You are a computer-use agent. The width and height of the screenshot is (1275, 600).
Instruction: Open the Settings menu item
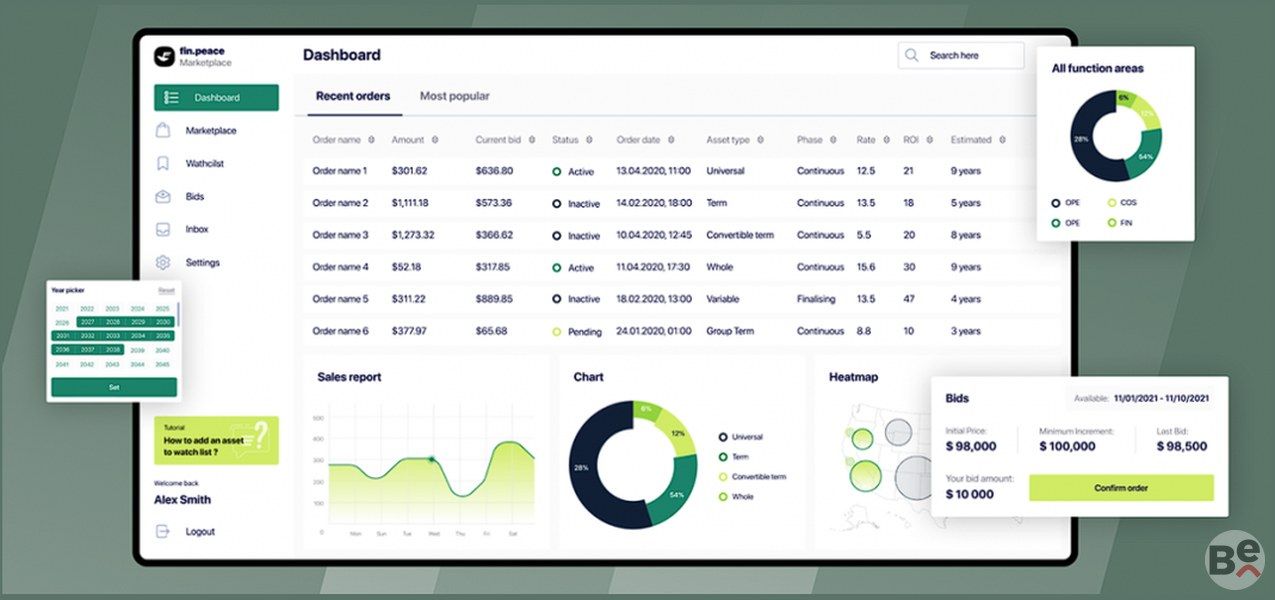203,263
